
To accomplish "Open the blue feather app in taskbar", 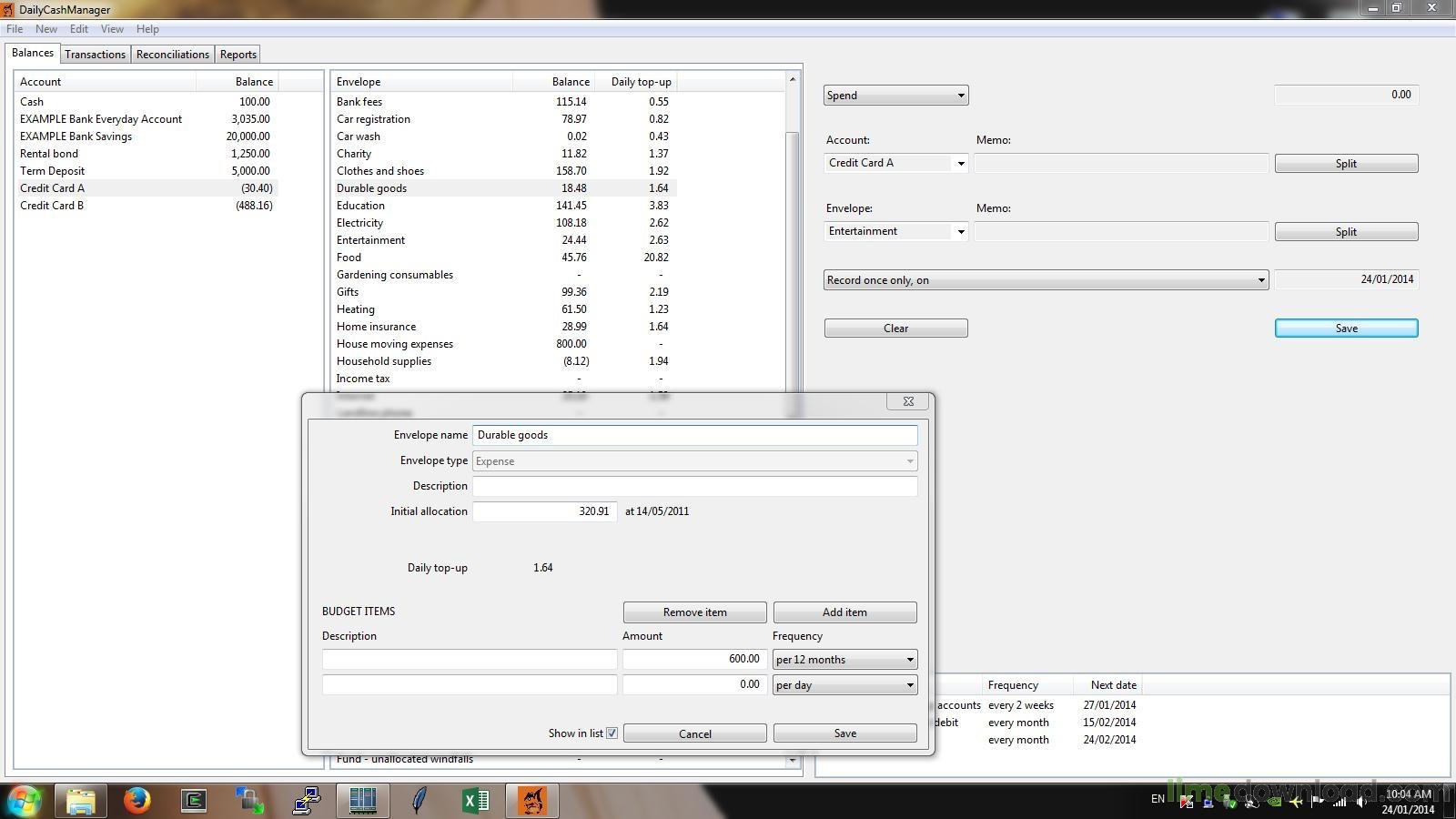I will [x=419, y=801].
